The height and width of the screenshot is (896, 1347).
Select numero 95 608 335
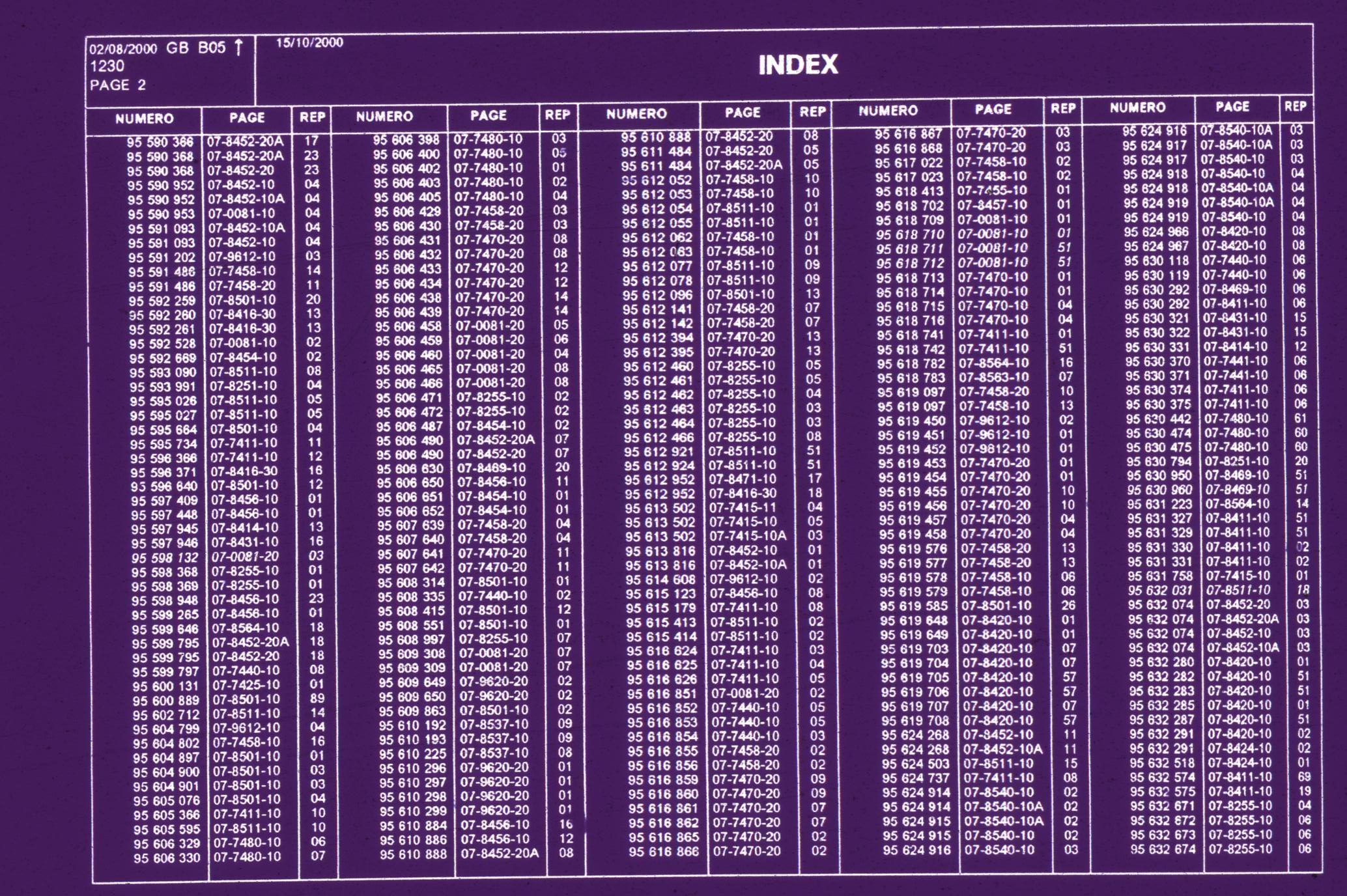point(412,597)
